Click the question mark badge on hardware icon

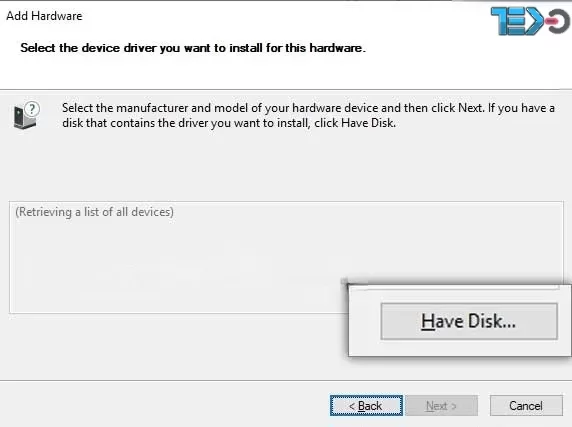coord(32,109)
